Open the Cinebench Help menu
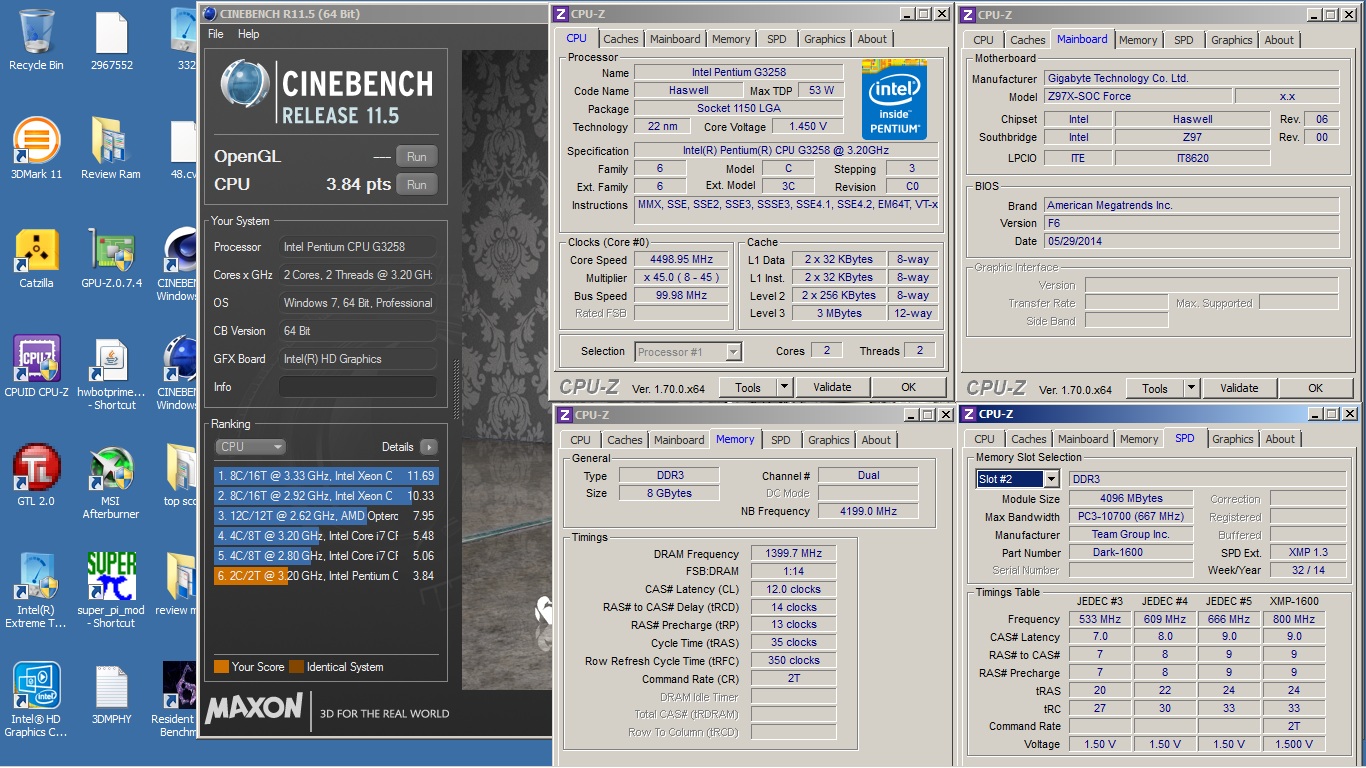 tap(249, 34)
